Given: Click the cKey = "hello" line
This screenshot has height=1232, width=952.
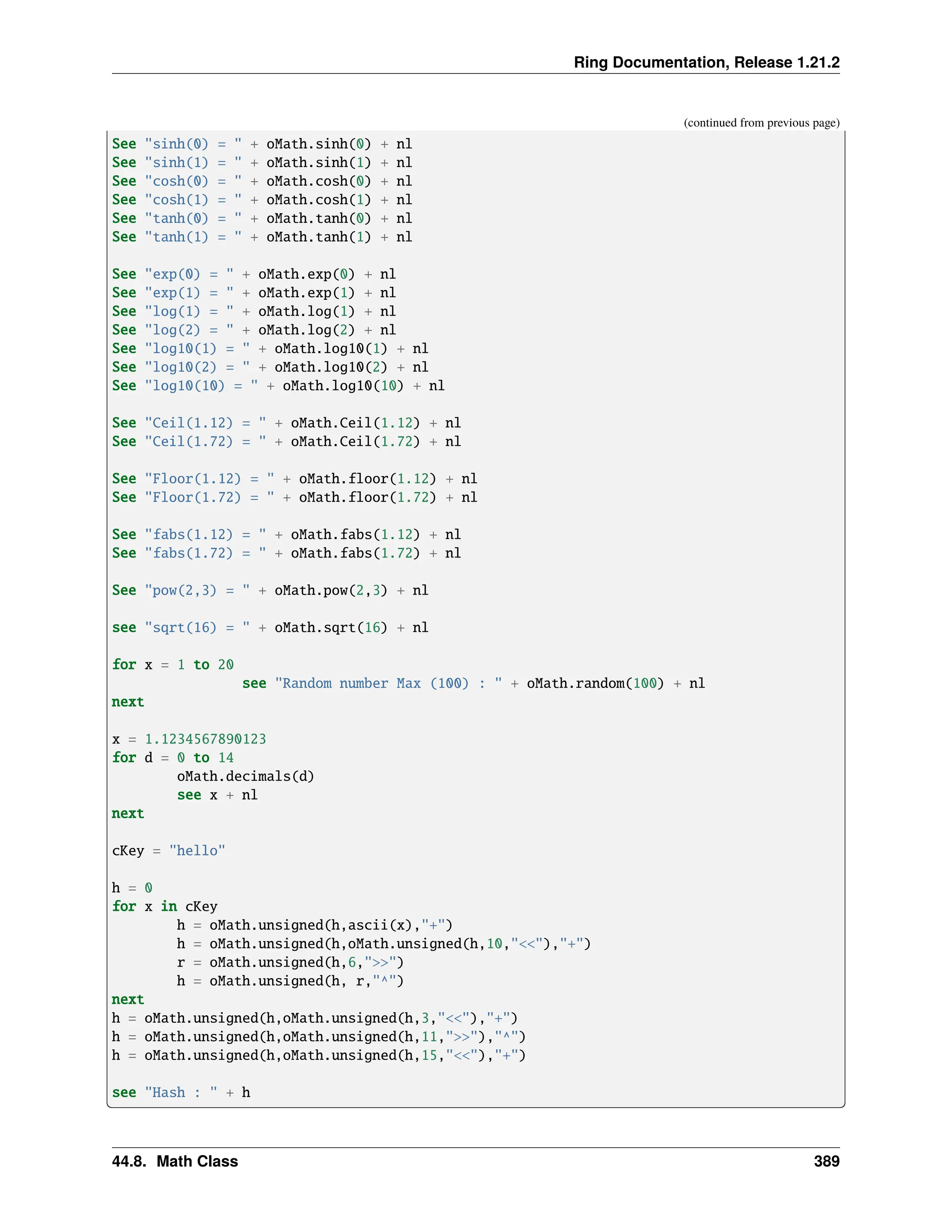Looking at the screenshot, I should coord(168,851).
